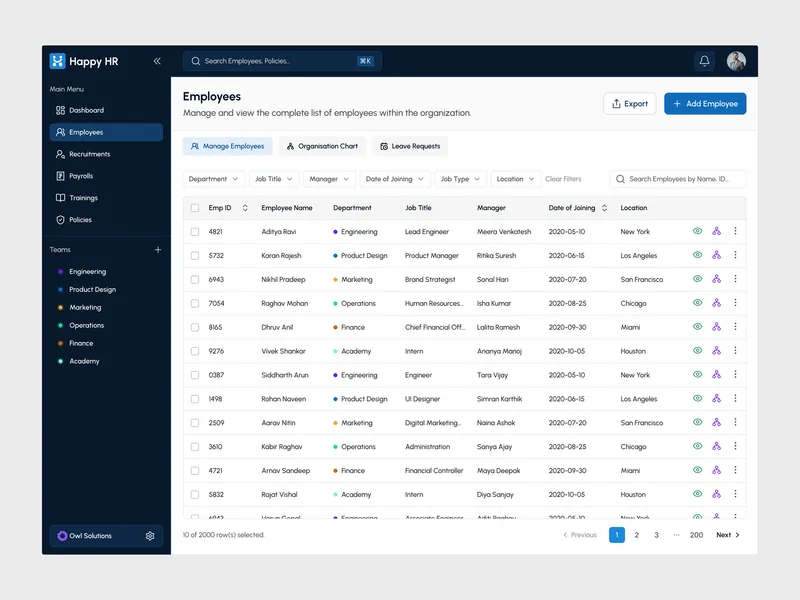Check the select-all checkbox in table header
800x600 pixels.
[194, 208]
